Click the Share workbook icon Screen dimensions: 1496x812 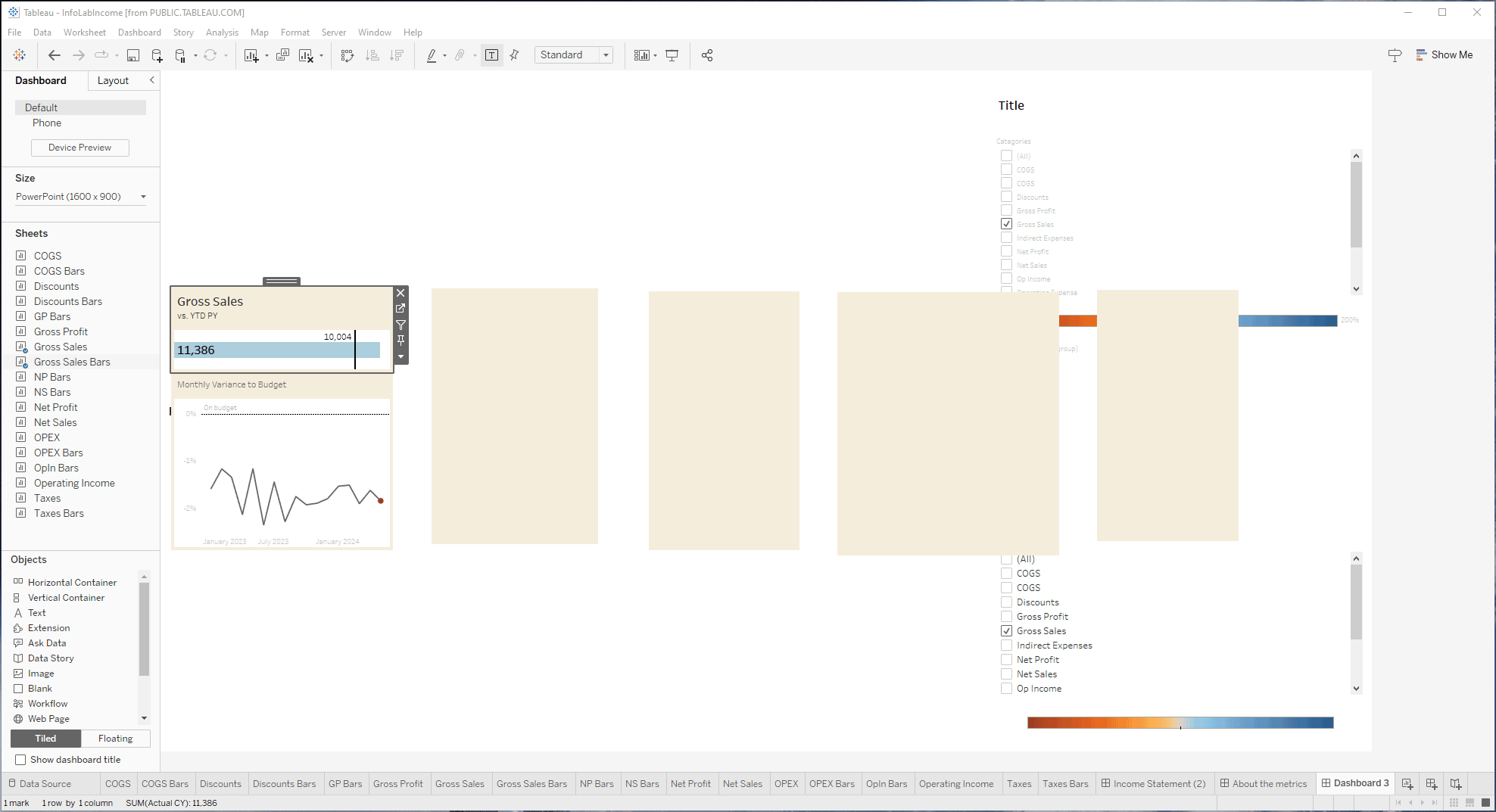707,55
